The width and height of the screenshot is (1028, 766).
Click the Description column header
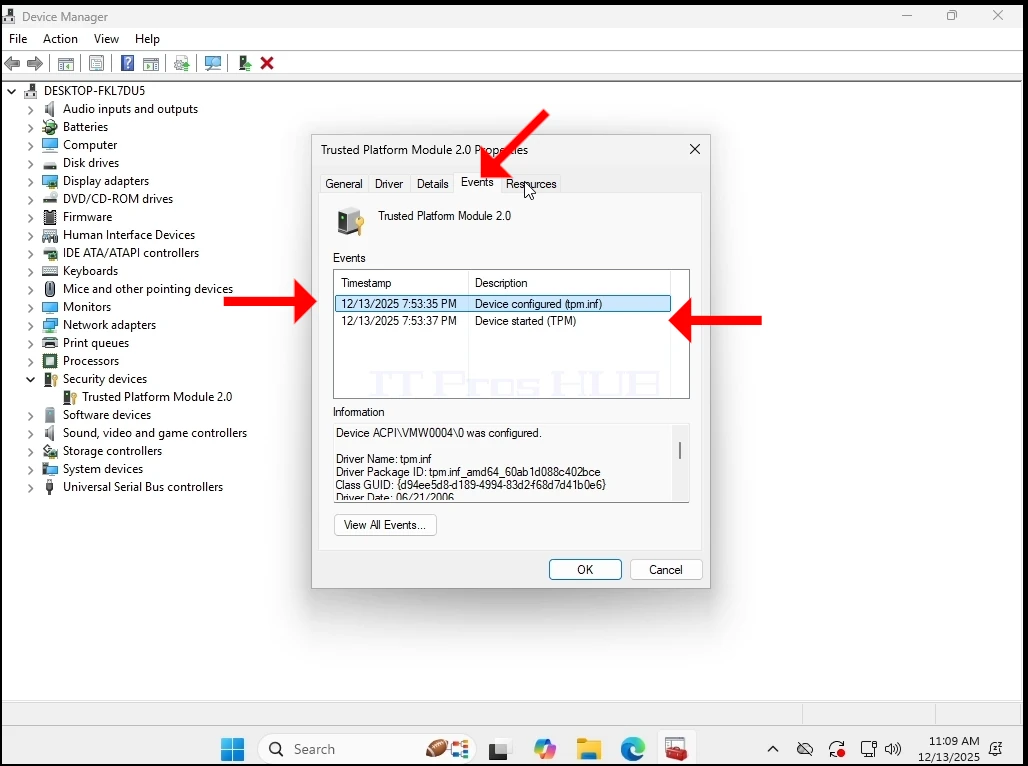pos(569,283)
